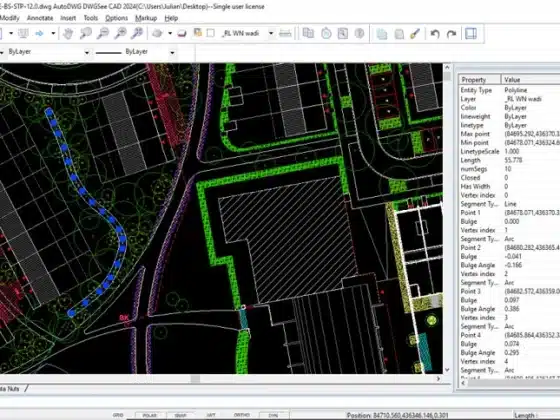Open the Tools menu
The height and width of the screenshot is (420, 560).
pos(91,18)
